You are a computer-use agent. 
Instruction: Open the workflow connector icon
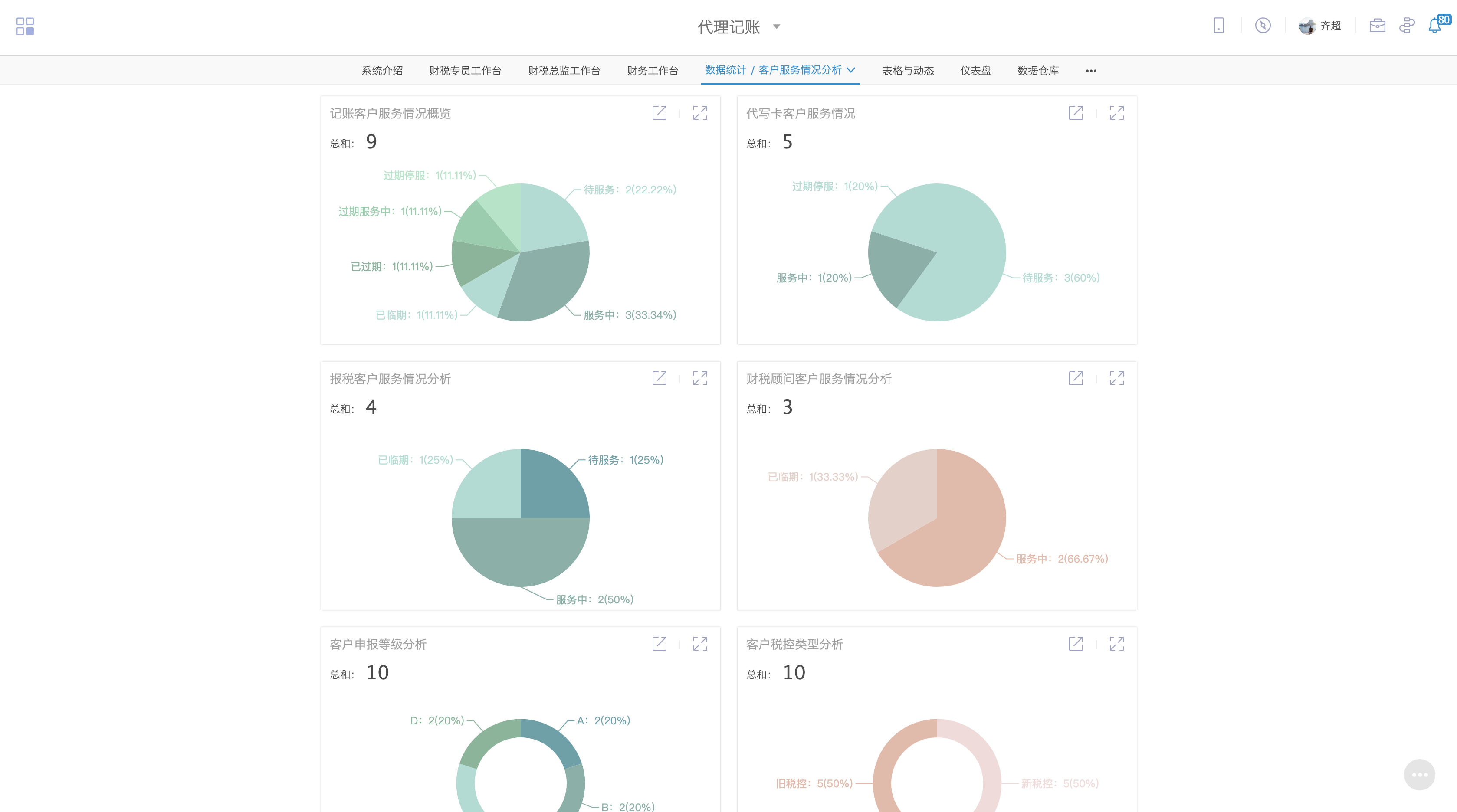tap(1407, 26)
